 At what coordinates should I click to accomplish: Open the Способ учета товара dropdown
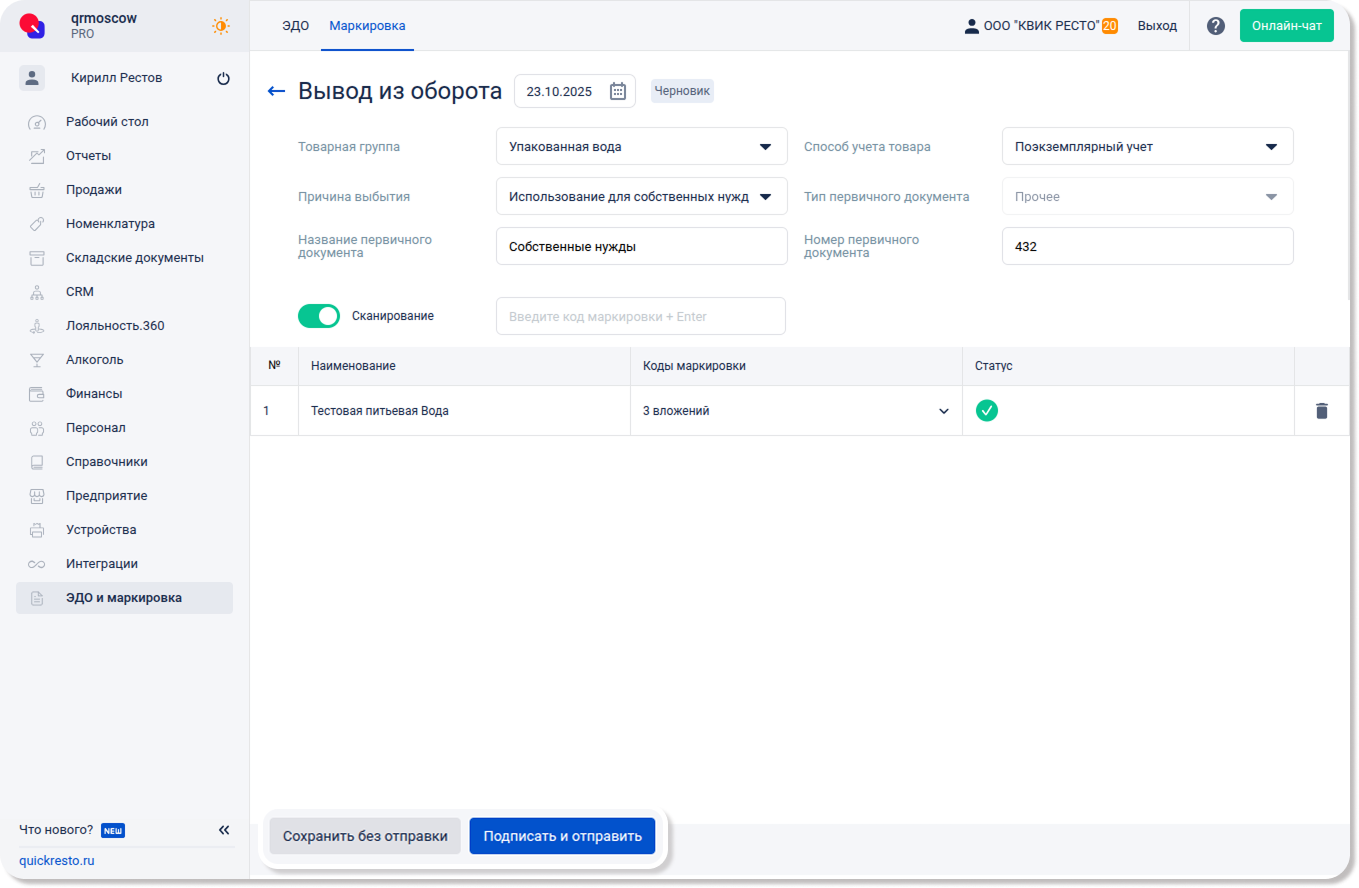point(1147,147)
